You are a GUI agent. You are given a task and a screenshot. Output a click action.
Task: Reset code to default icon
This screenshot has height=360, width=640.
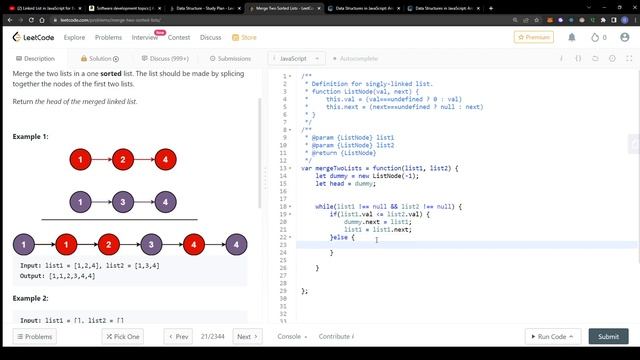click(595, 58)
